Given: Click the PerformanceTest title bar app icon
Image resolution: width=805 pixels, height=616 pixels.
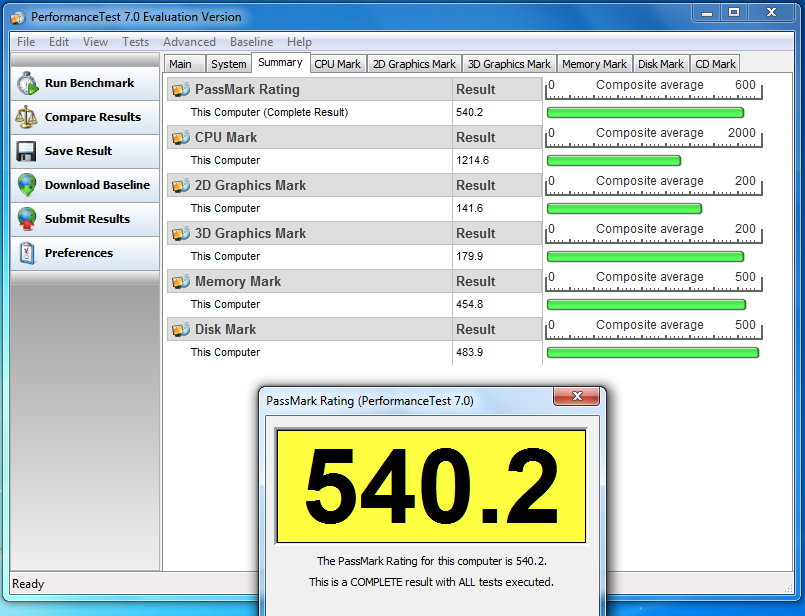Looking at the screenshot, I should (18, 17).
